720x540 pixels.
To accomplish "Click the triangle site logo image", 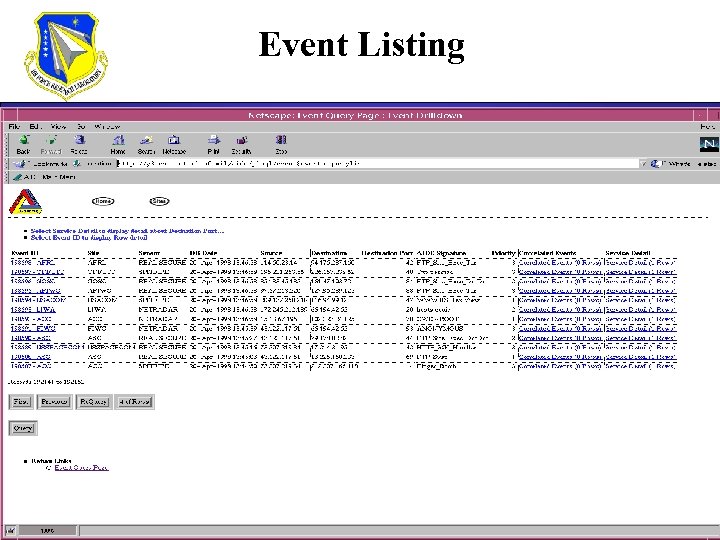I will point(25,202).
